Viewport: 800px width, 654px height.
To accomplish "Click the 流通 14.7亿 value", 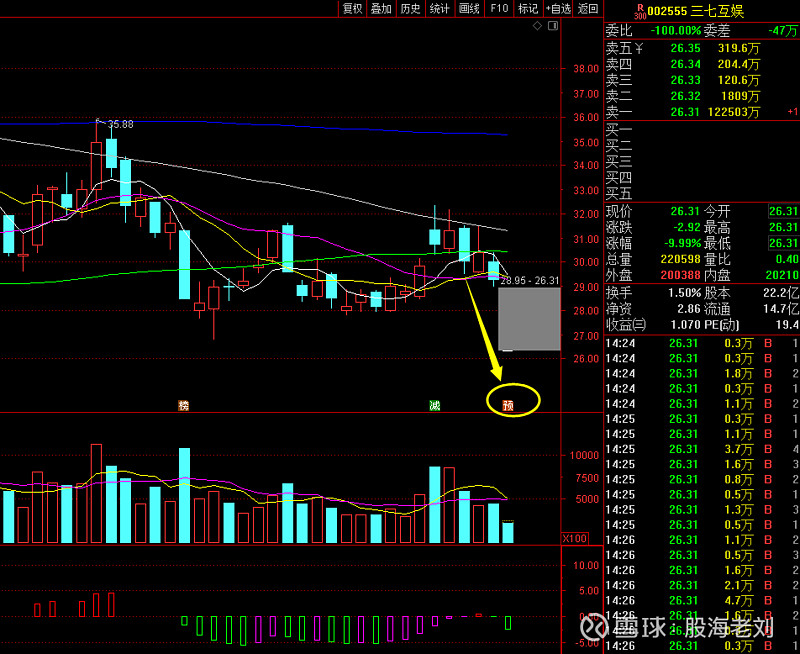I will (x=781, y=309).
